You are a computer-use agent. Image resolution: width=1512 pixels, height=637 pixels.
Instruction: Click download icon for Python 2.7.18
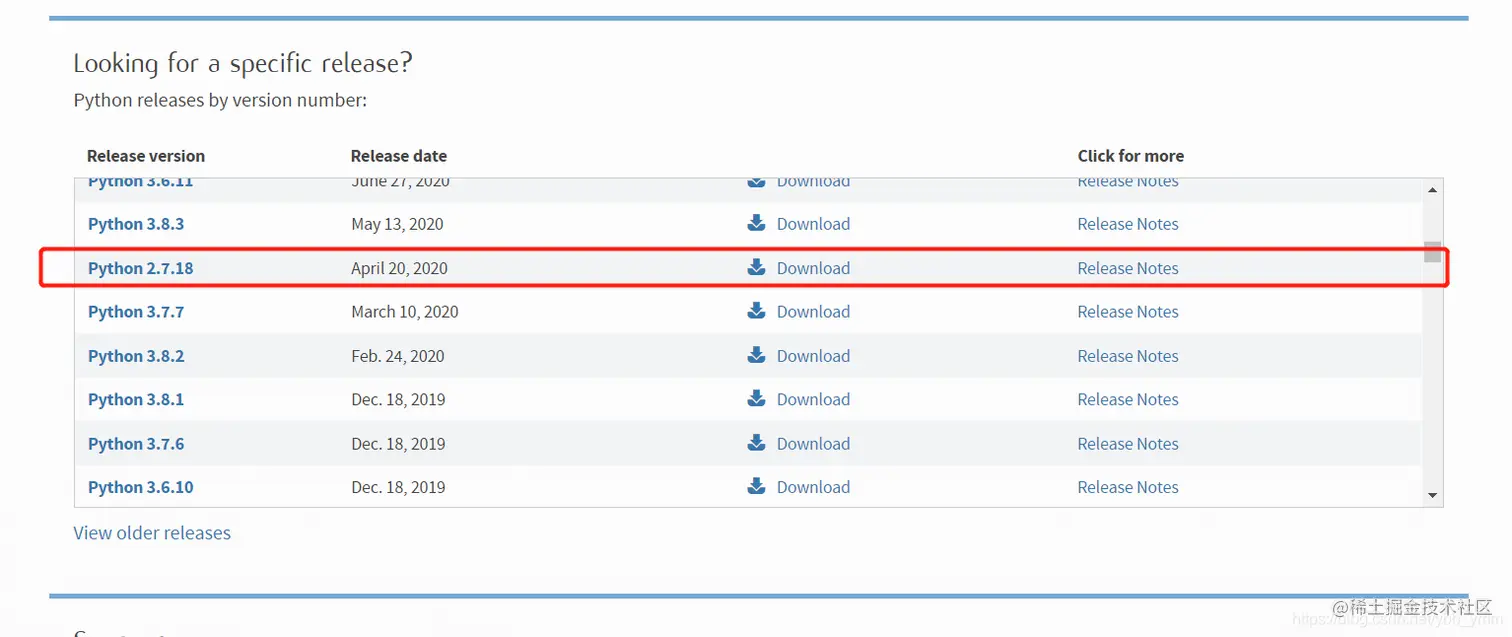point(756,267)
